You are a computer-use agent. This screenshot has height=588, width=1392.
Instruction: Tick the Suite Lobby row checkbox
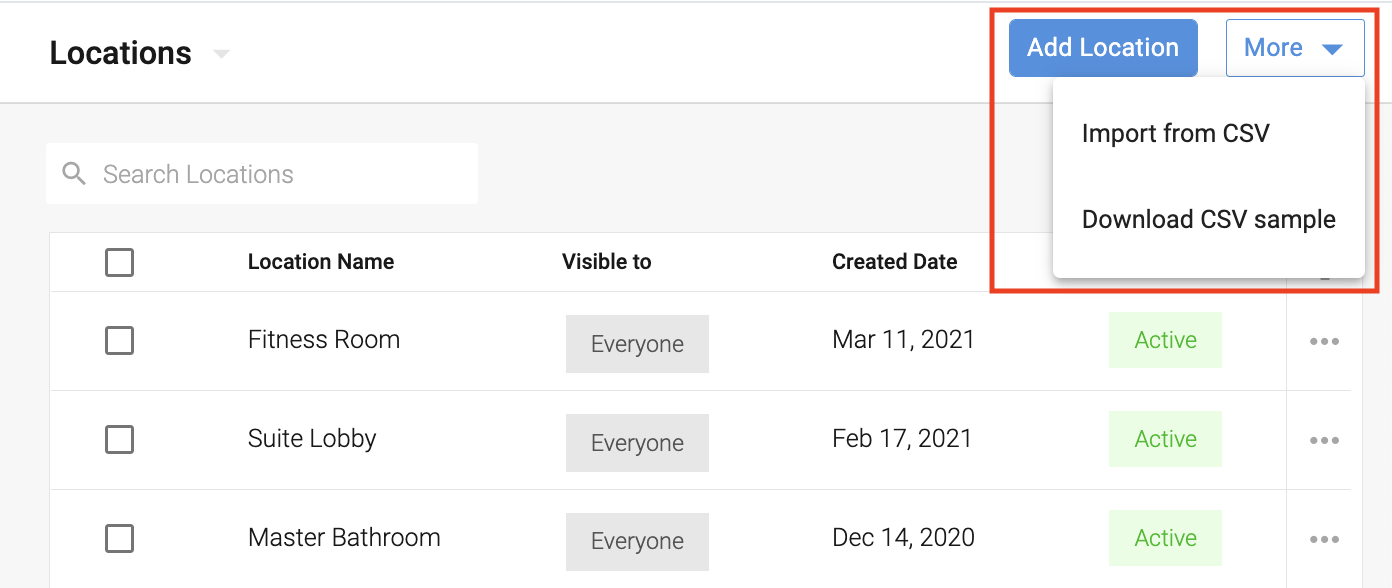click(x=119, y=439)
